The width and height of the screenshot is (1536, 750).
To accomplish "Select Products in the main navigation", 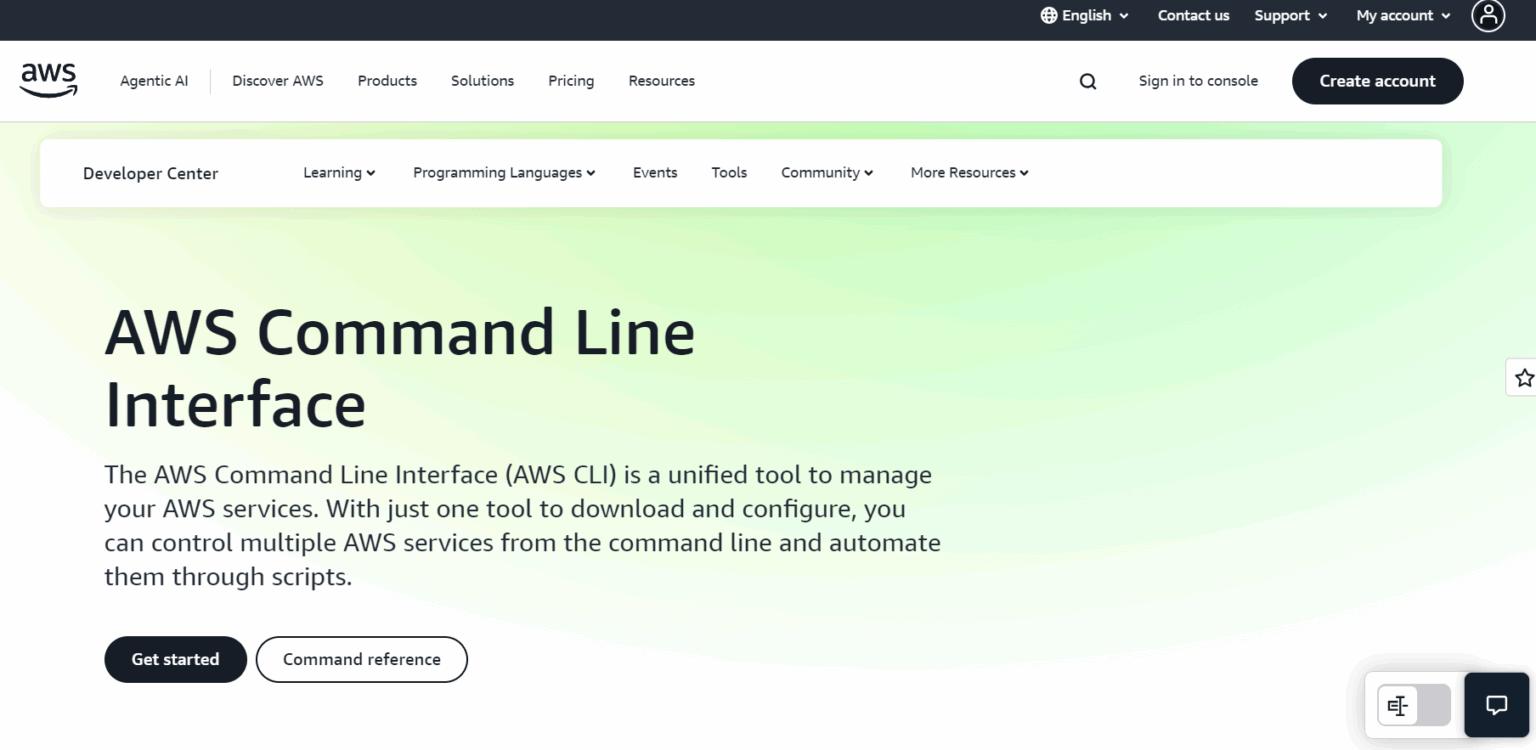I will (x=387, y=81).
